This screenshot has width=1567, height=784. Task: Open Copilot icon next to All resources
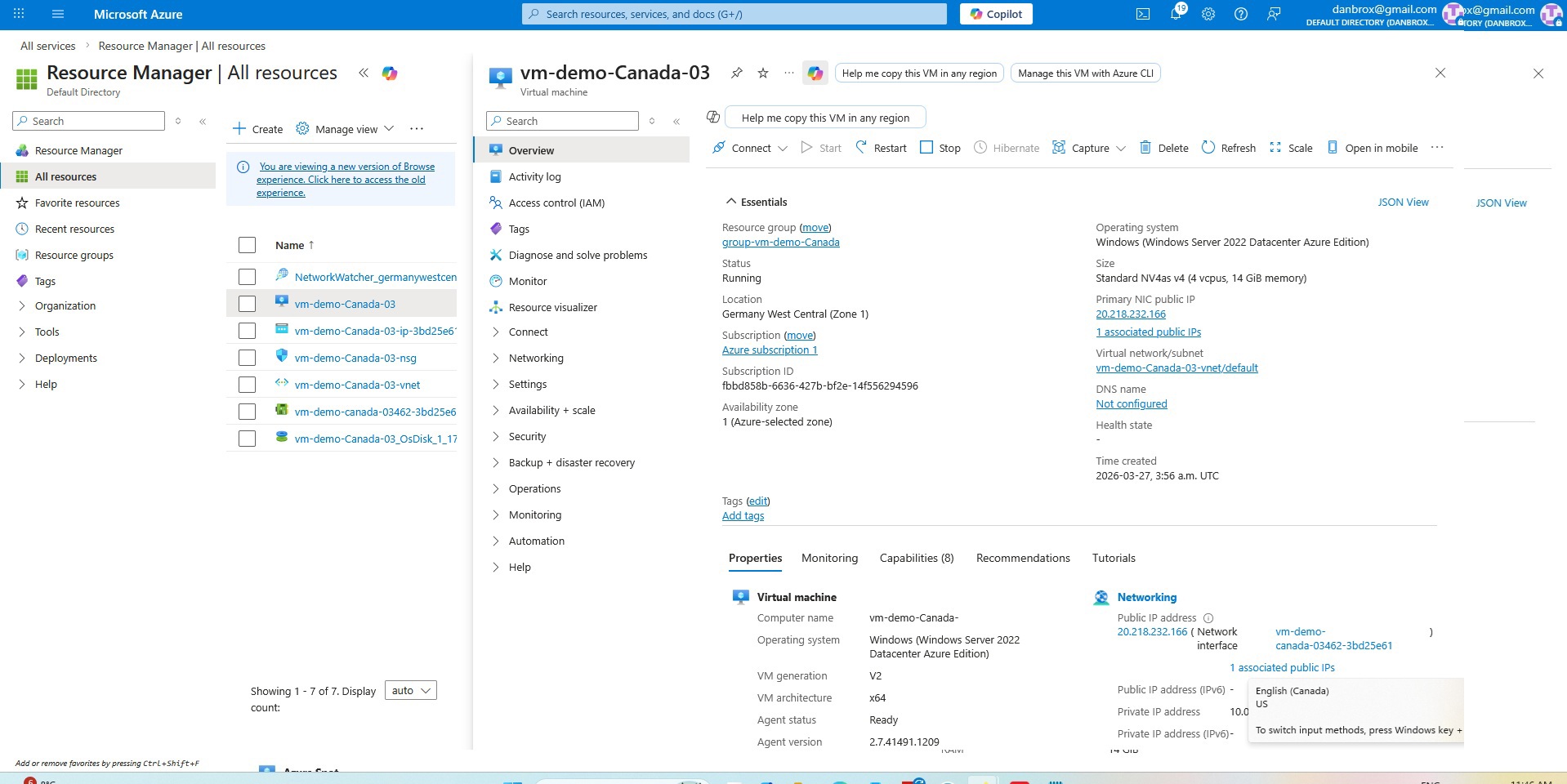point(390,73)
